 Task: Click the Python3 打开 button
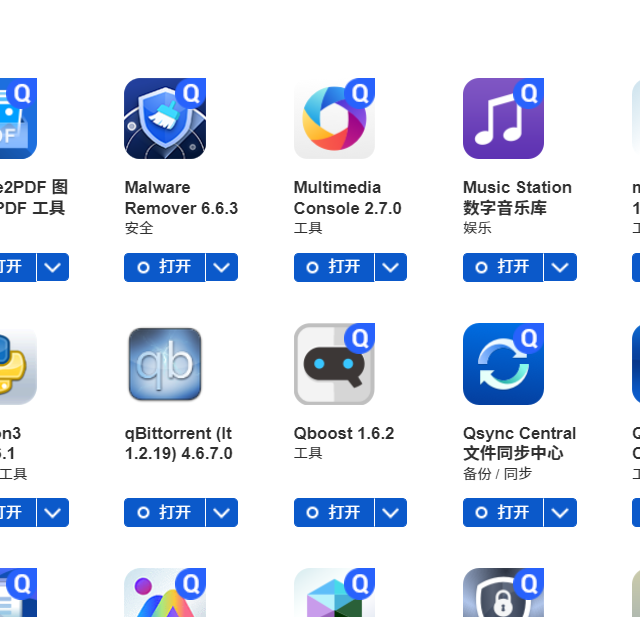[18, 513]
